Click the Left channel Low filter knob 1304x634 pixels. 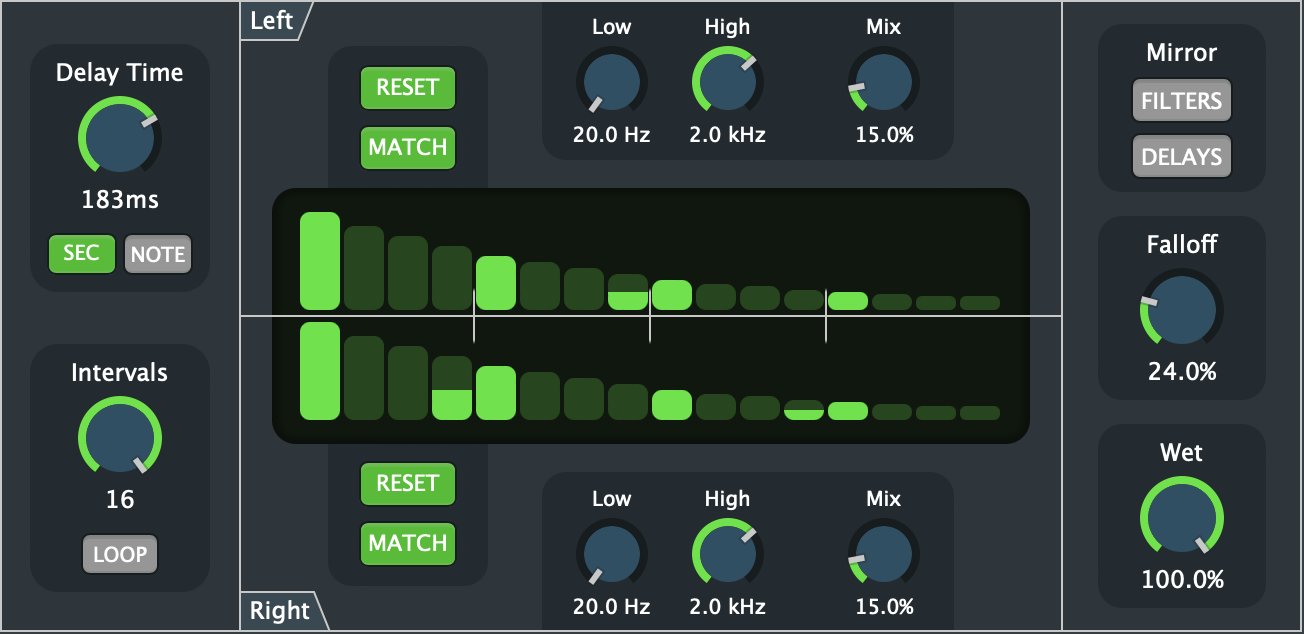612,82
